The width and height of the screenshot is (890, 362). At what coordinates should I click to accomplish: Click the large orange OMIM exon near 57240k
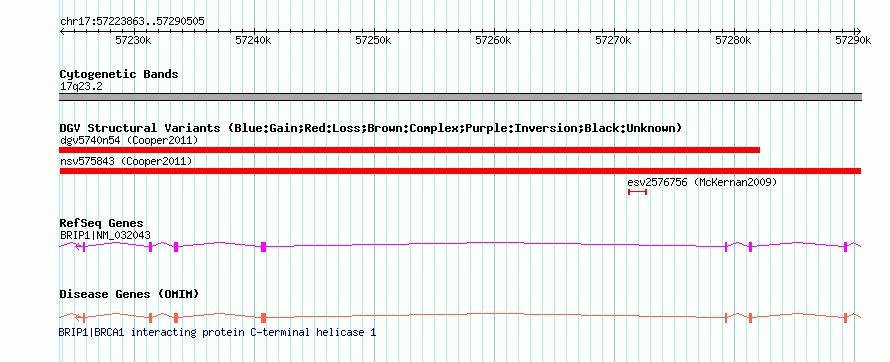[263, 317]
